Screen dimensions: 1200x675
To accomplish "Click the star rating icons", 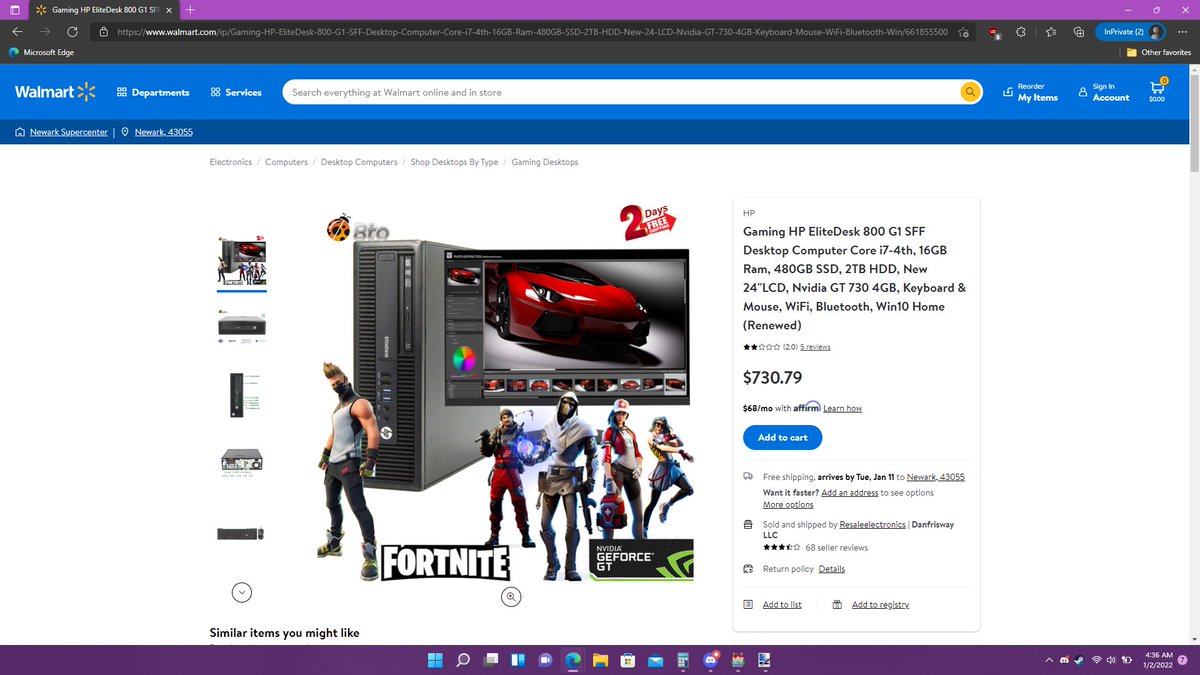I will [x=761, y=347].
